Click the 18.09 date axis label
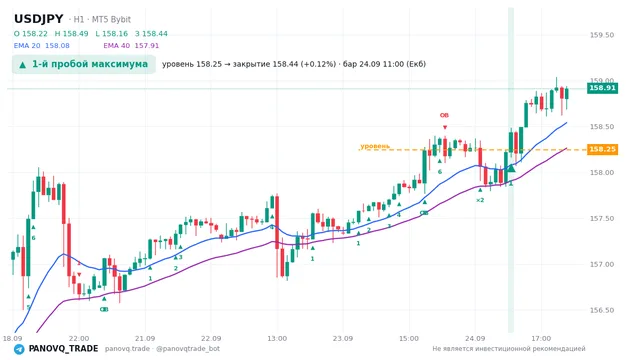This screenshot has height=360, width=640. tap(12, 338)
